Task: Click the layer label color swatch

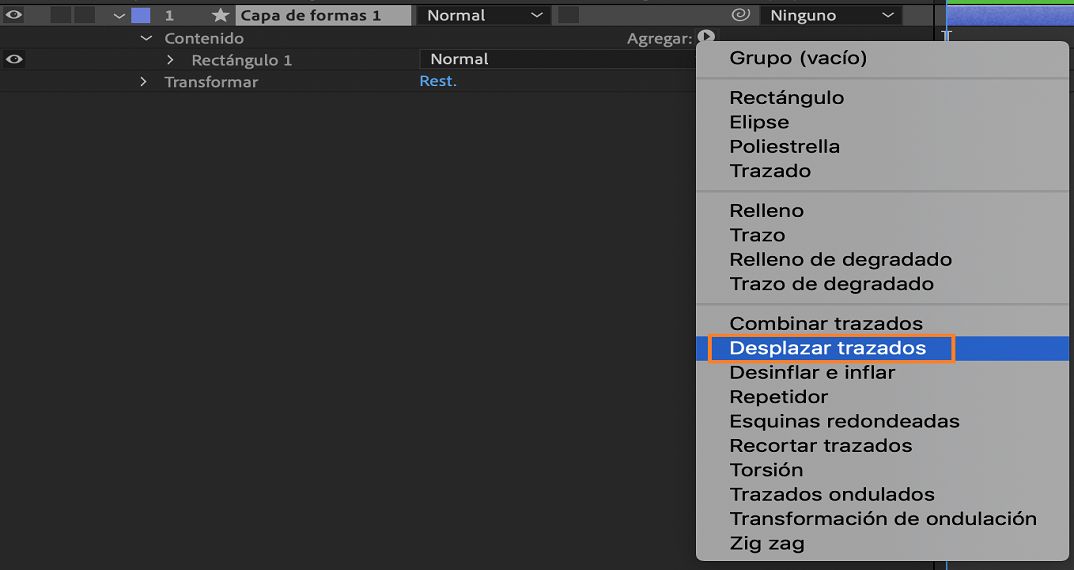Action: point(141,16)
